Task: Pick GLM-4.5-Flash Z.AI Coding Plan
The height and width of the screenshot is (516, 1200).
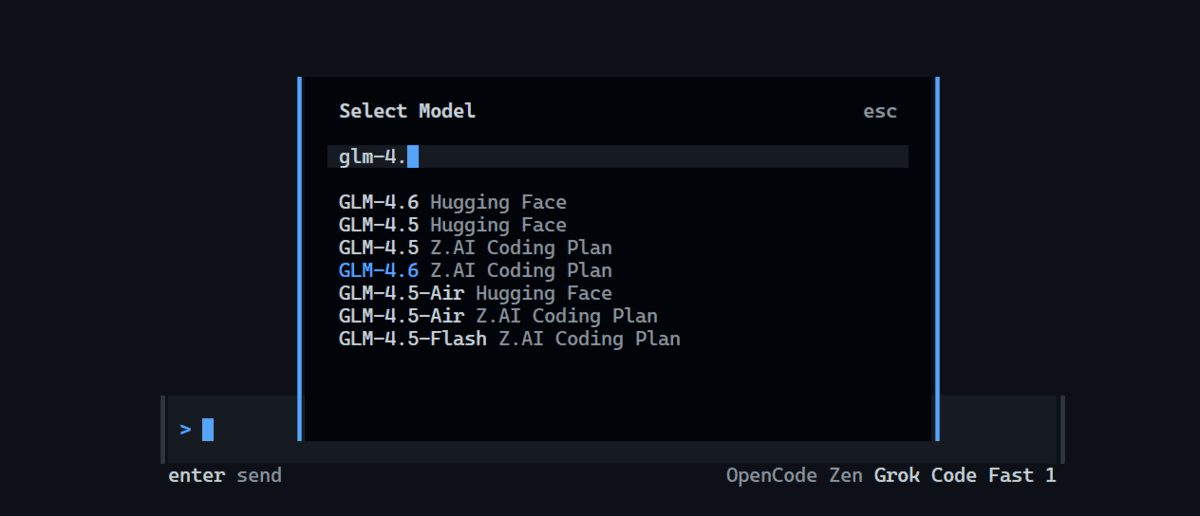Action: (509, 340)
